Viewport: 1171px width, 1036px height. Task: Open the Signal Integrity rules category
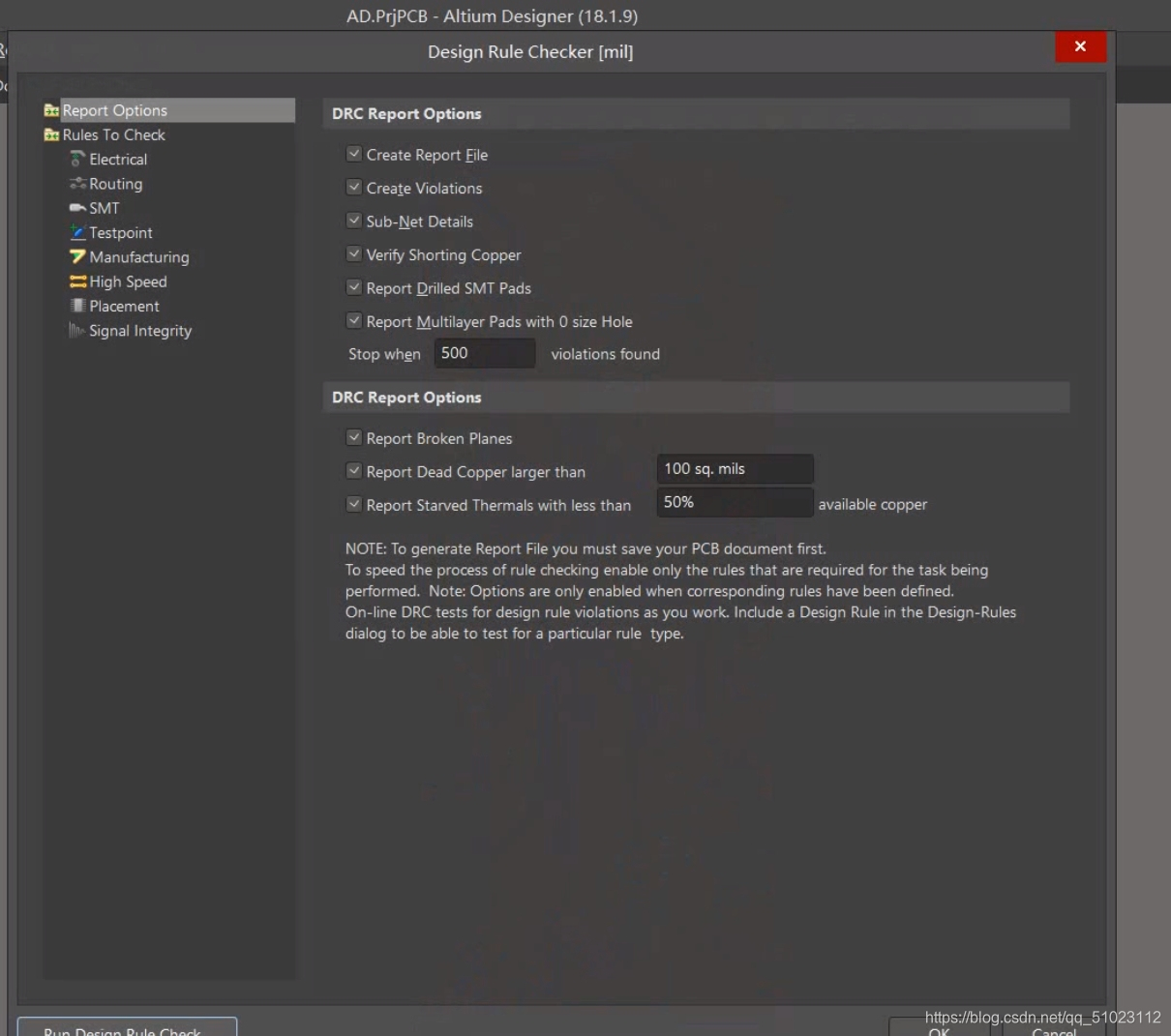[x=140, y=331]
